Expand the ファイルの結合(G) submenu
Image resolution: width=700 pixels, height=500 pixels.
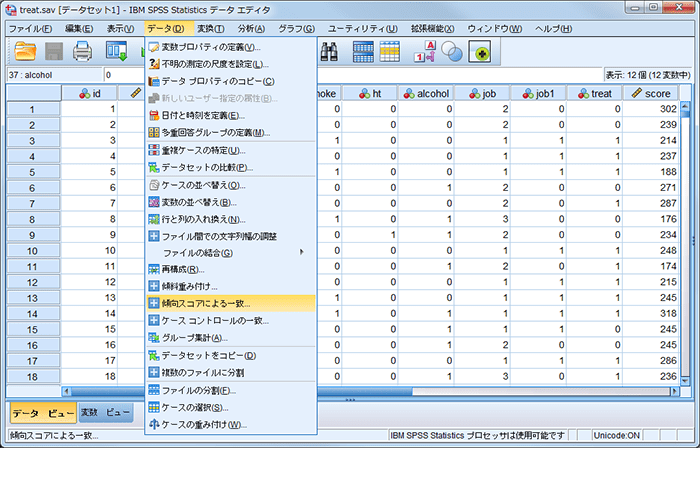pos(231,253)
